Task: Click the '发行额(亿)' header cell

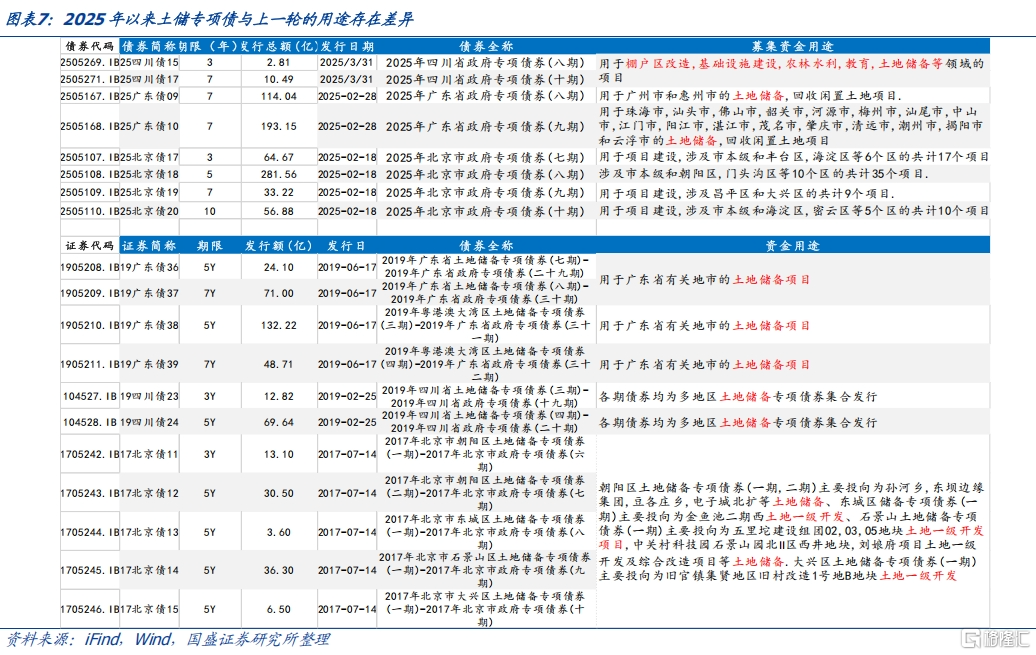Action: [x=279, y=245]
